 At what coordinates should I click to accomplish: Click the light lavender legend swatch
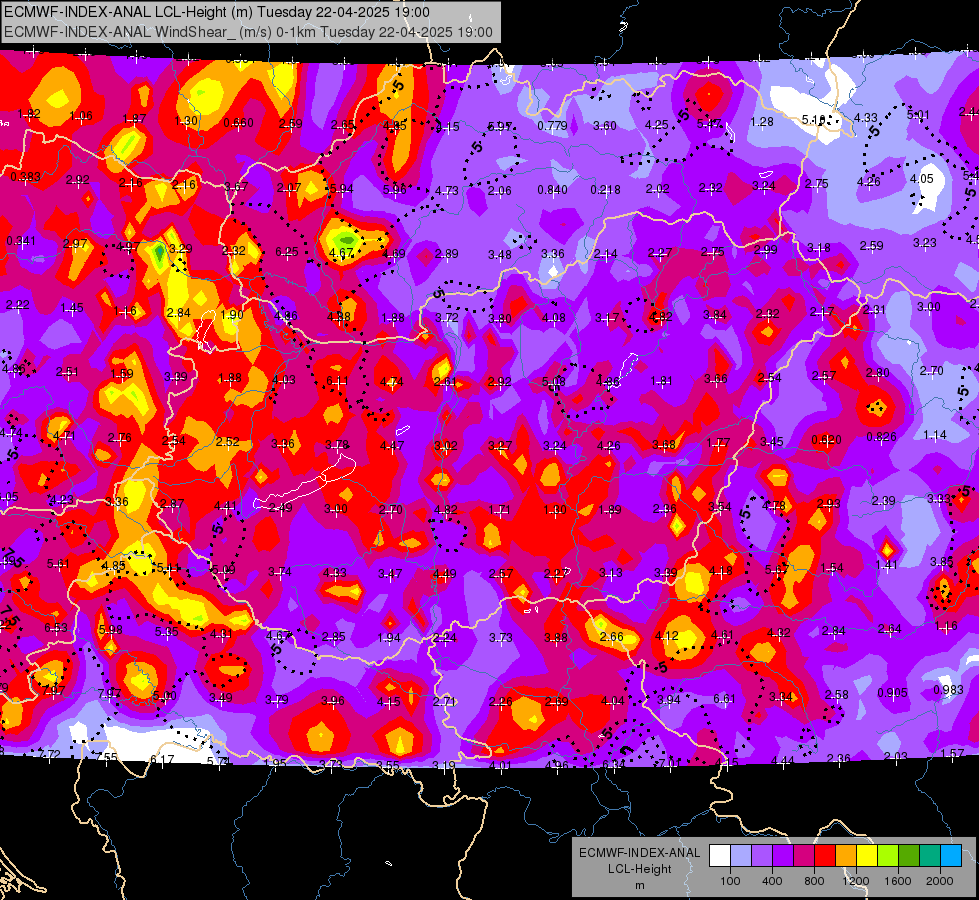pyautogui.click(x=741, y=856)
